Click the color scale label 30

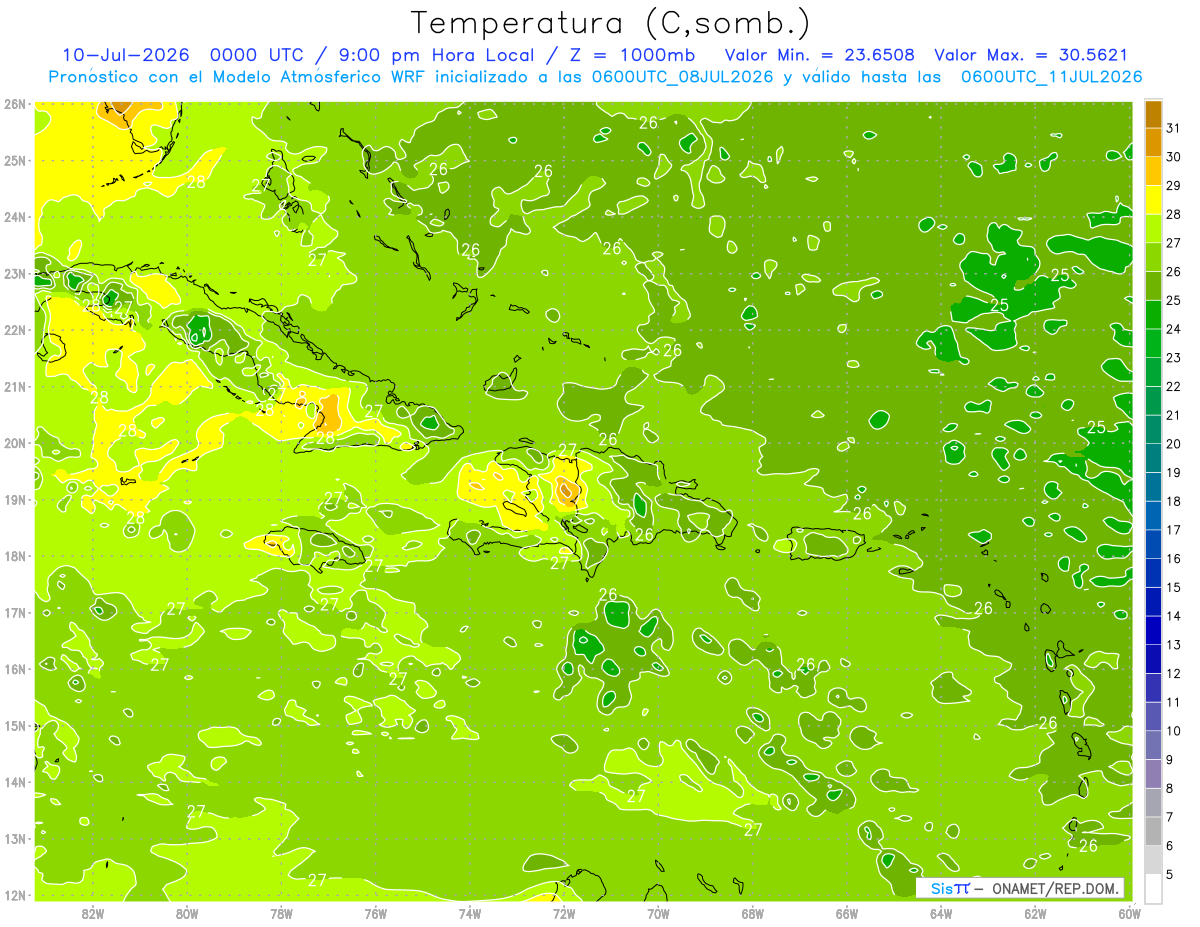(1173, 156)
